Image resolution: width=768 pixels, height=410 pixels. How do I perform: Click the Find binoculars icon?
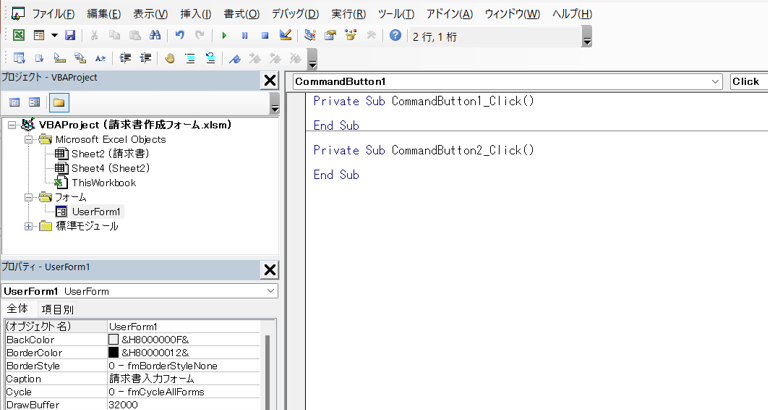[x=155, y=35]
